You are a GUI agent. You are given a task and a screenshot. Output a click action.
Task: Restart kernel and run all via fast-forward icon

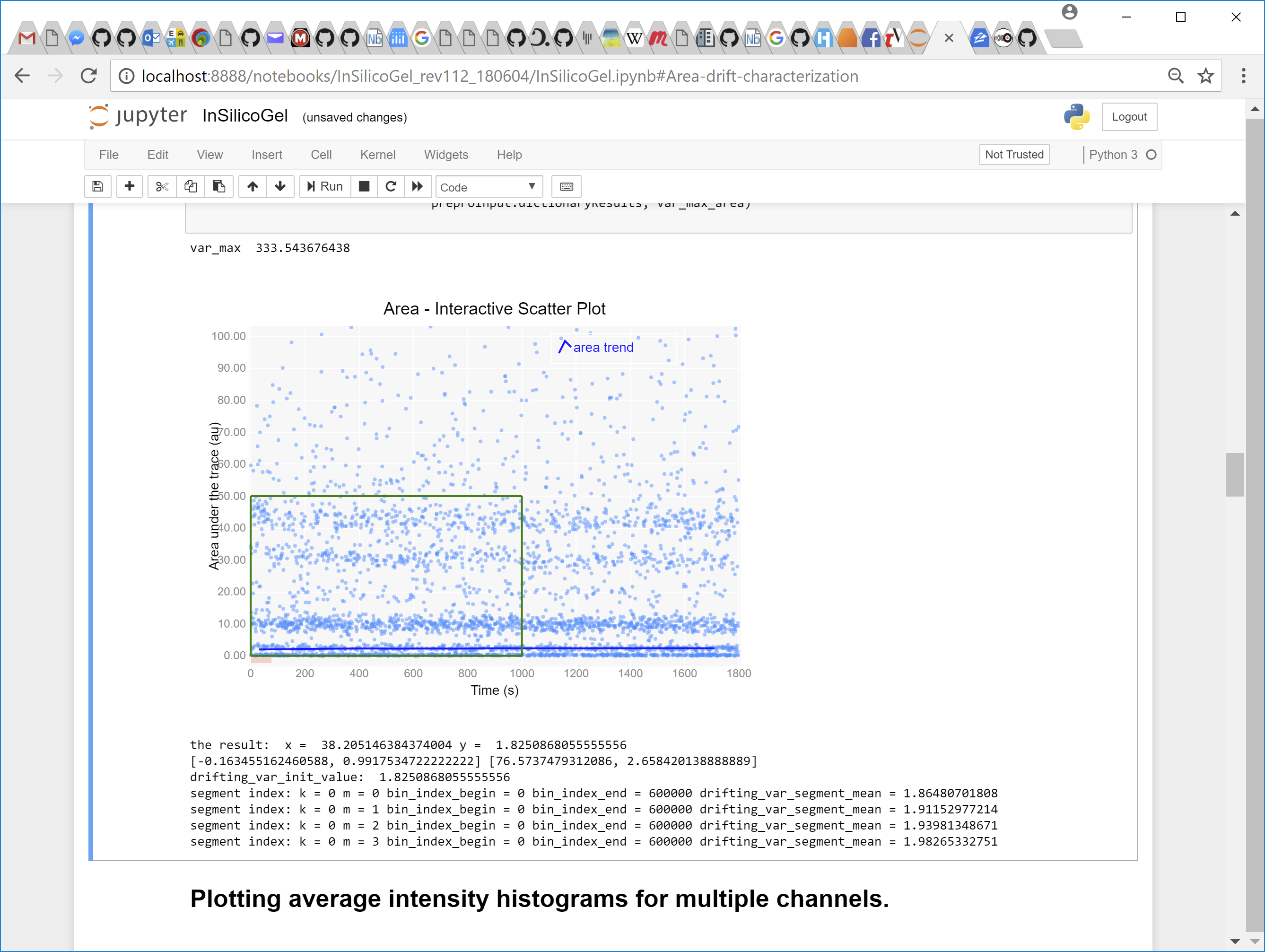(418, 186)
